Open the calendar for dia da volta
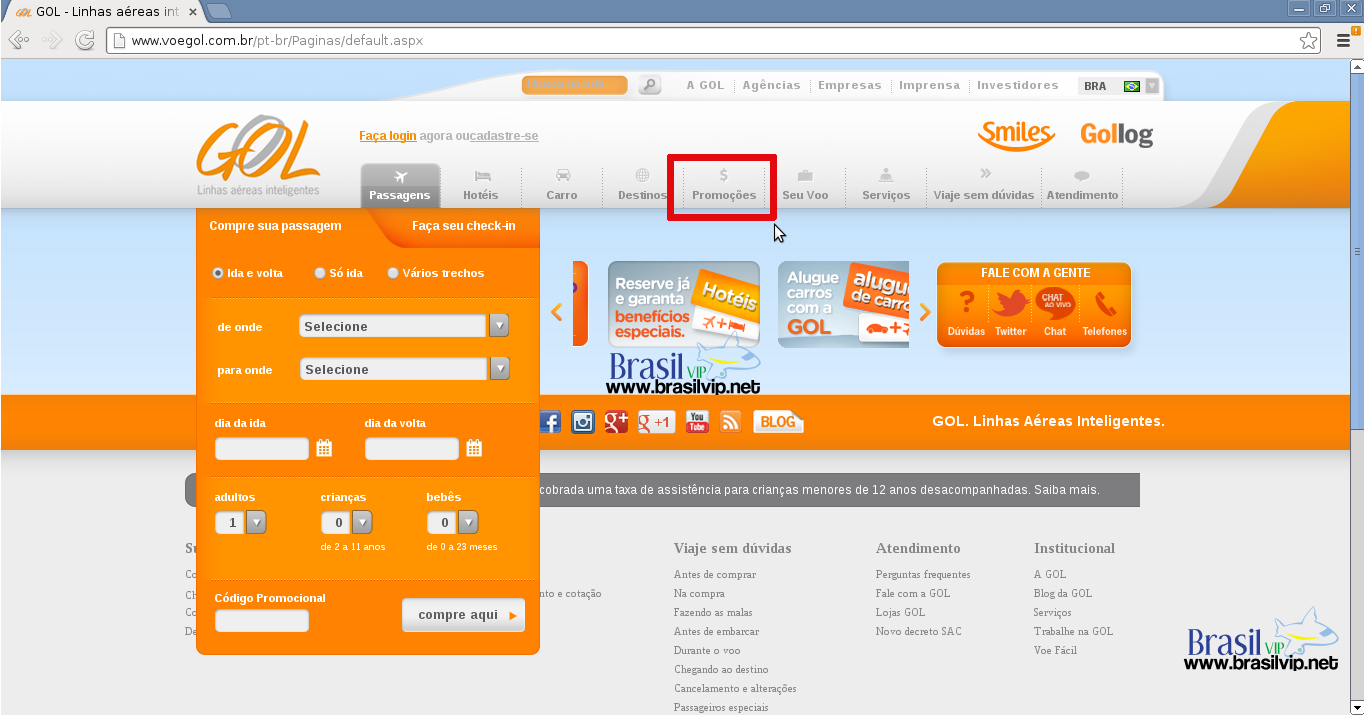The width and height of the screenshot is (1364, 718). coord(474,448)
